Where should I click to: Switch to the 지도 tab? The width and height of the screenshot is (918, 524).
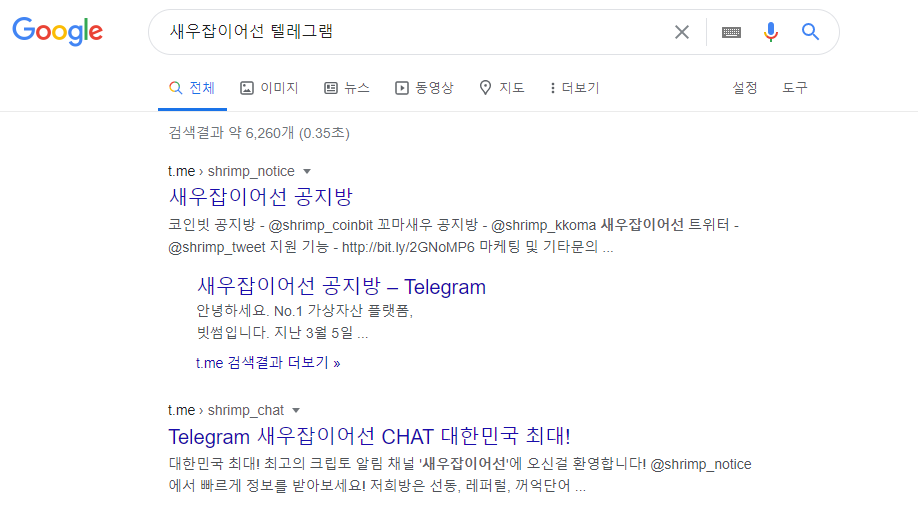tap(502, 88)
